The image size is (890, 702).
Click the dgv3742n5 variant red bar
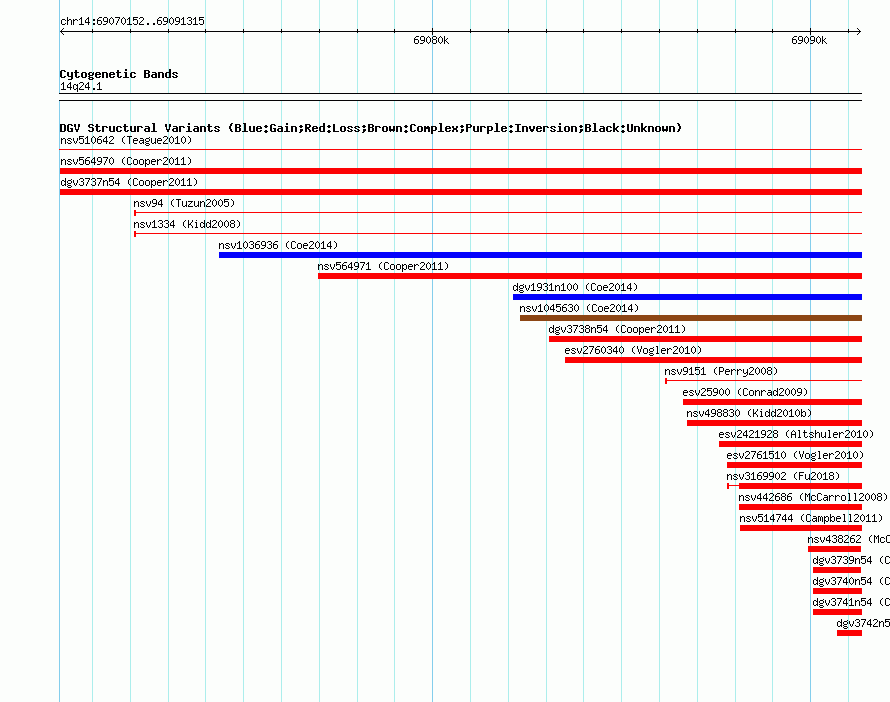pyautogui.click(x=849, y=633)
